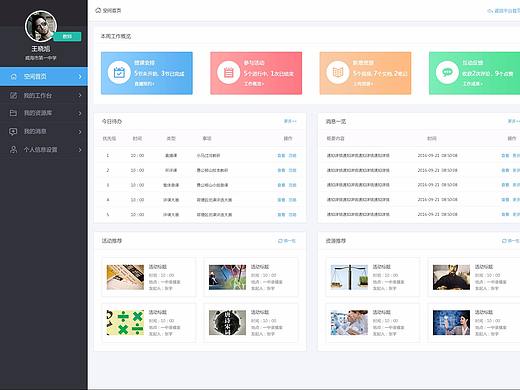Select 我的消息 in the sidebar menu
Viewport: 520px width, 390px height.
(x=44, y=132)
